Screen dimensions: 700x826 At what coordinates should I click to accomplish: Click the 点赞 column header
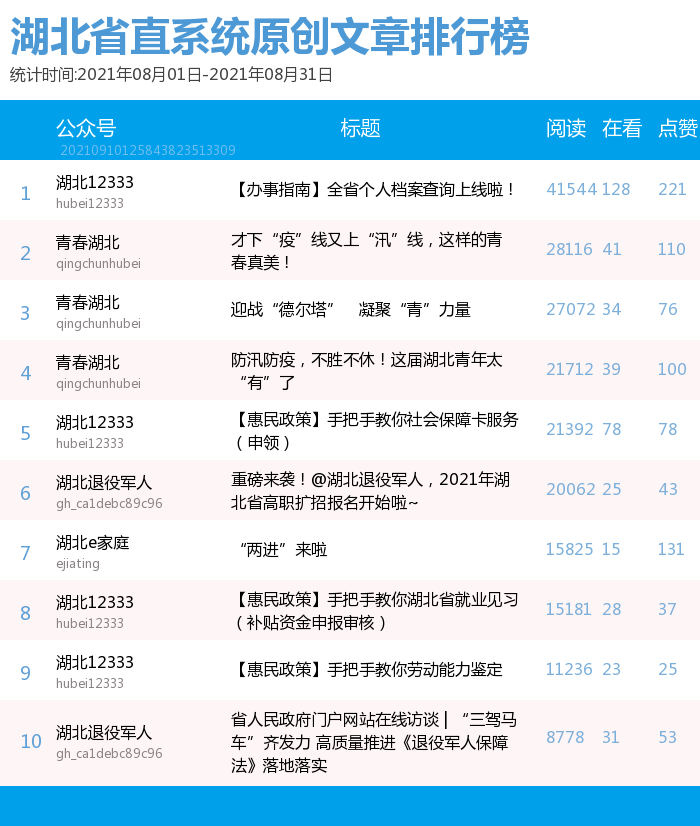[x=677, y=128]
